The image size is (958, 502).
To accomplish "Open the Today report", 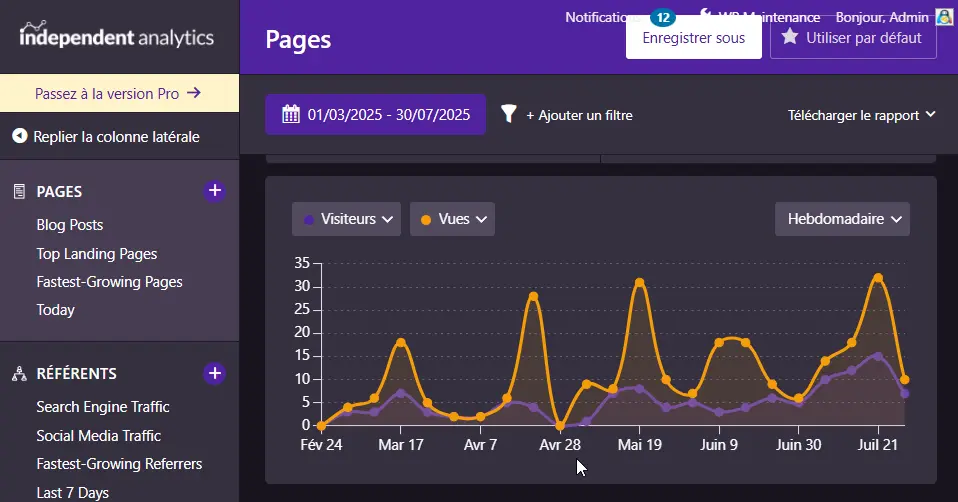I will (x=55, y=310).
